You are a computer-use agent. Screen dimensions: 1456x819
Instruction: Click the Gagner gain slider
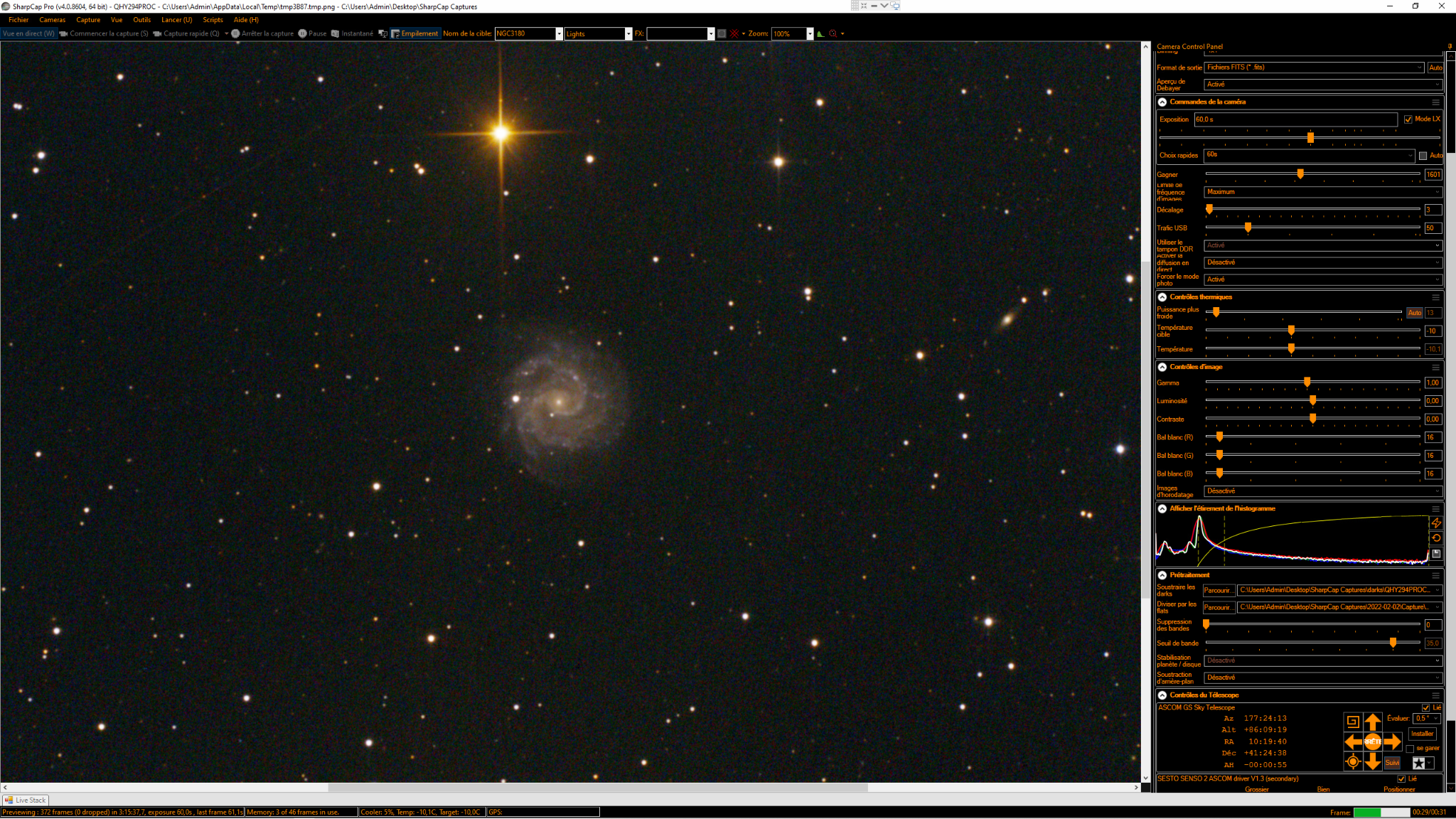point(1312,174)
